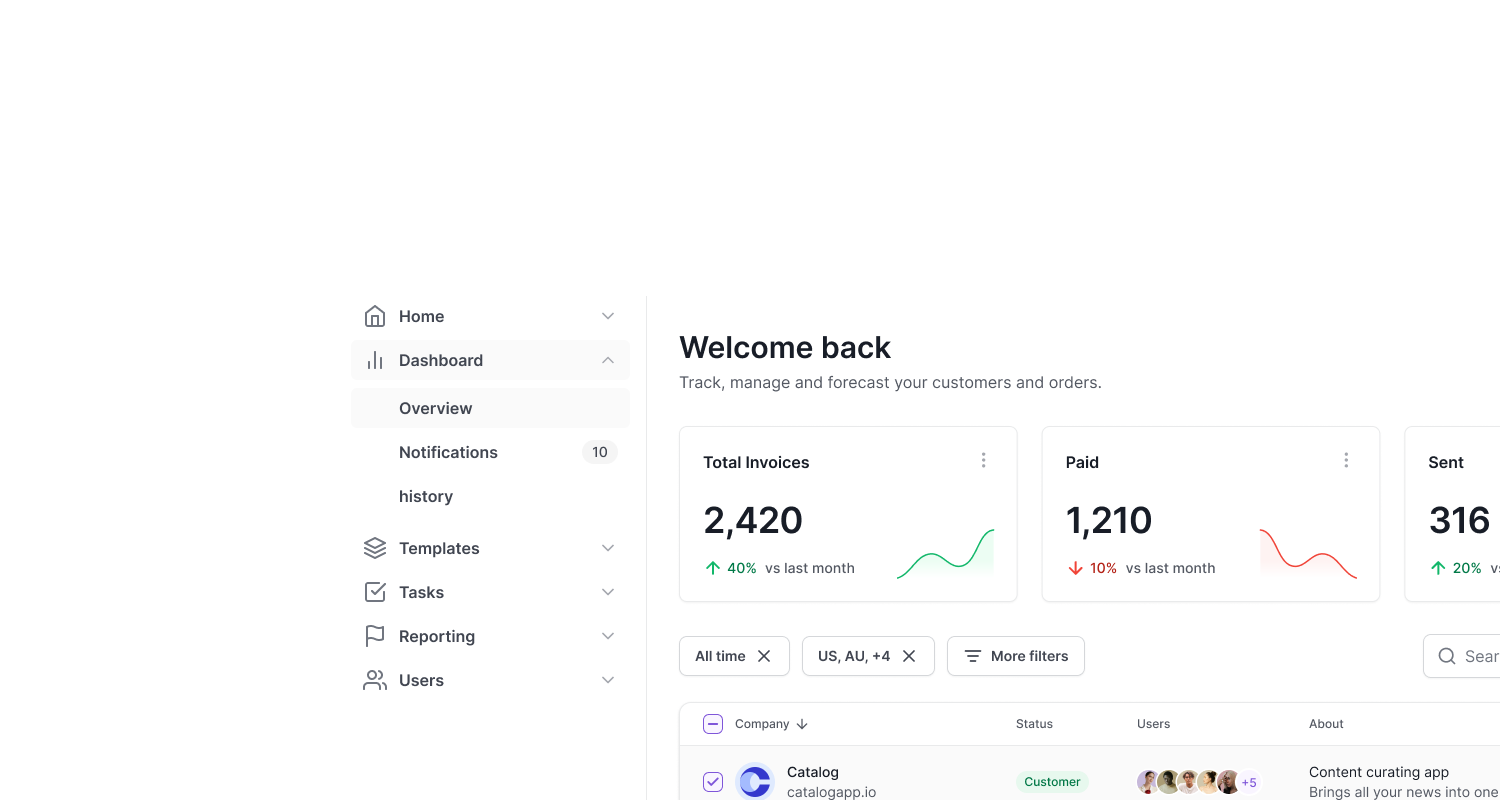
Task: Click the Templates layers icon
Action: 374,547
